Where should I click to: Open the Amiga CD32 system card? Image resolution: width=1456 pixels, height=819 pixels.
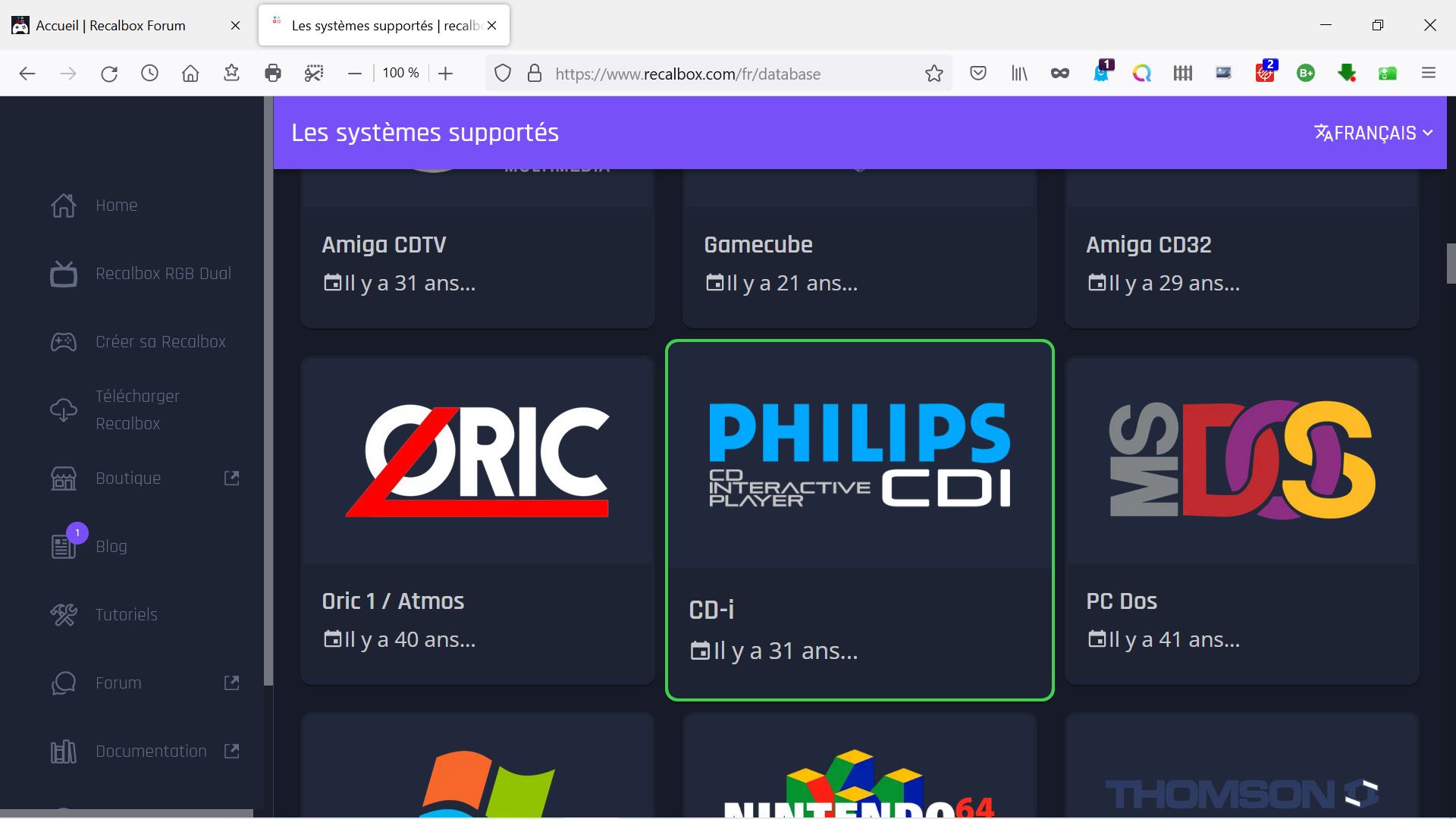pyautogui.click(x=1242, y=249)
